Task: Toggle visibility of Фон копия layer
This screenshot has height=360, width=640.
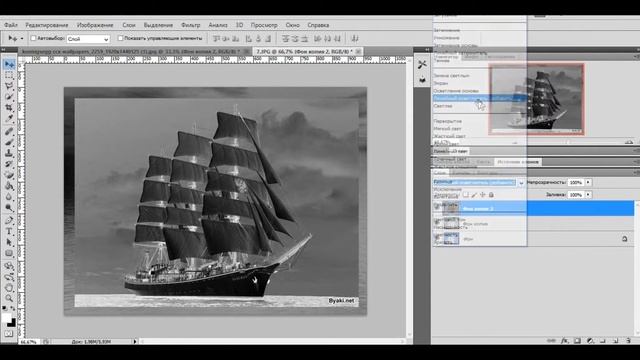Action: (x=437, y=224)
